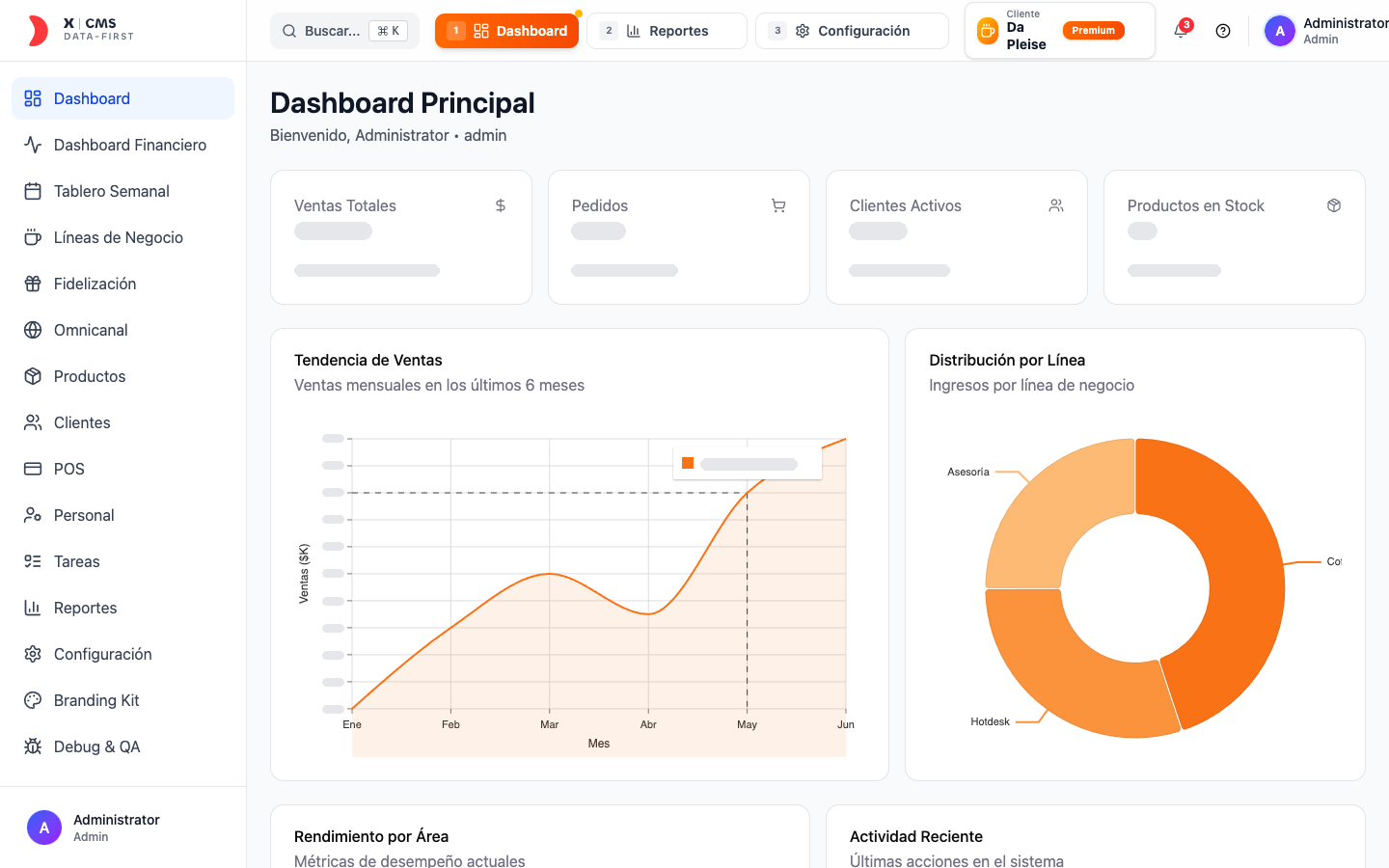
Task: Go to Dashboard Financiero page
Action: pos(123,145)
